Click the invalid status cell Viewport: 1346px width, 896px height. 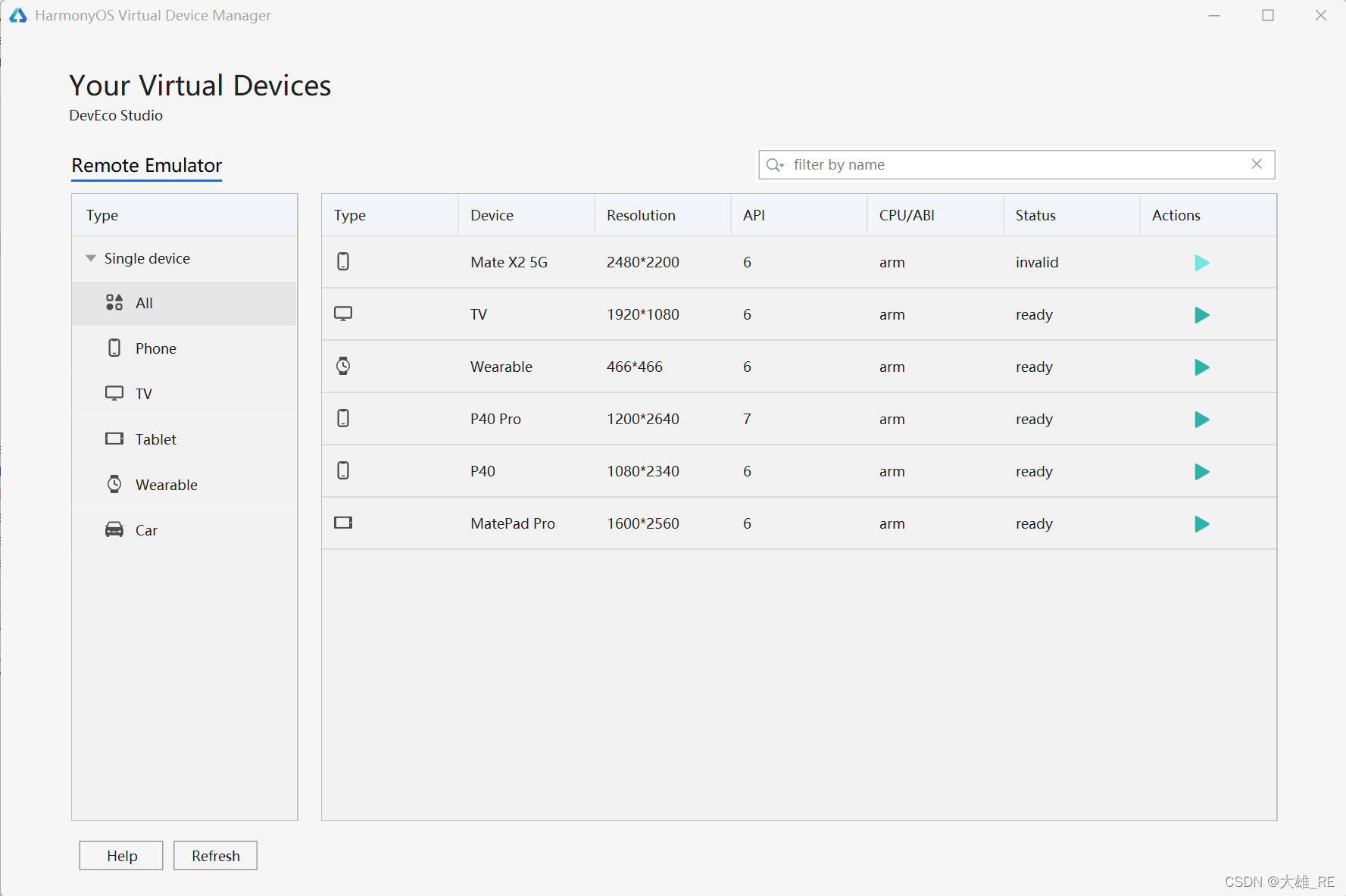tap(1037, 262)
